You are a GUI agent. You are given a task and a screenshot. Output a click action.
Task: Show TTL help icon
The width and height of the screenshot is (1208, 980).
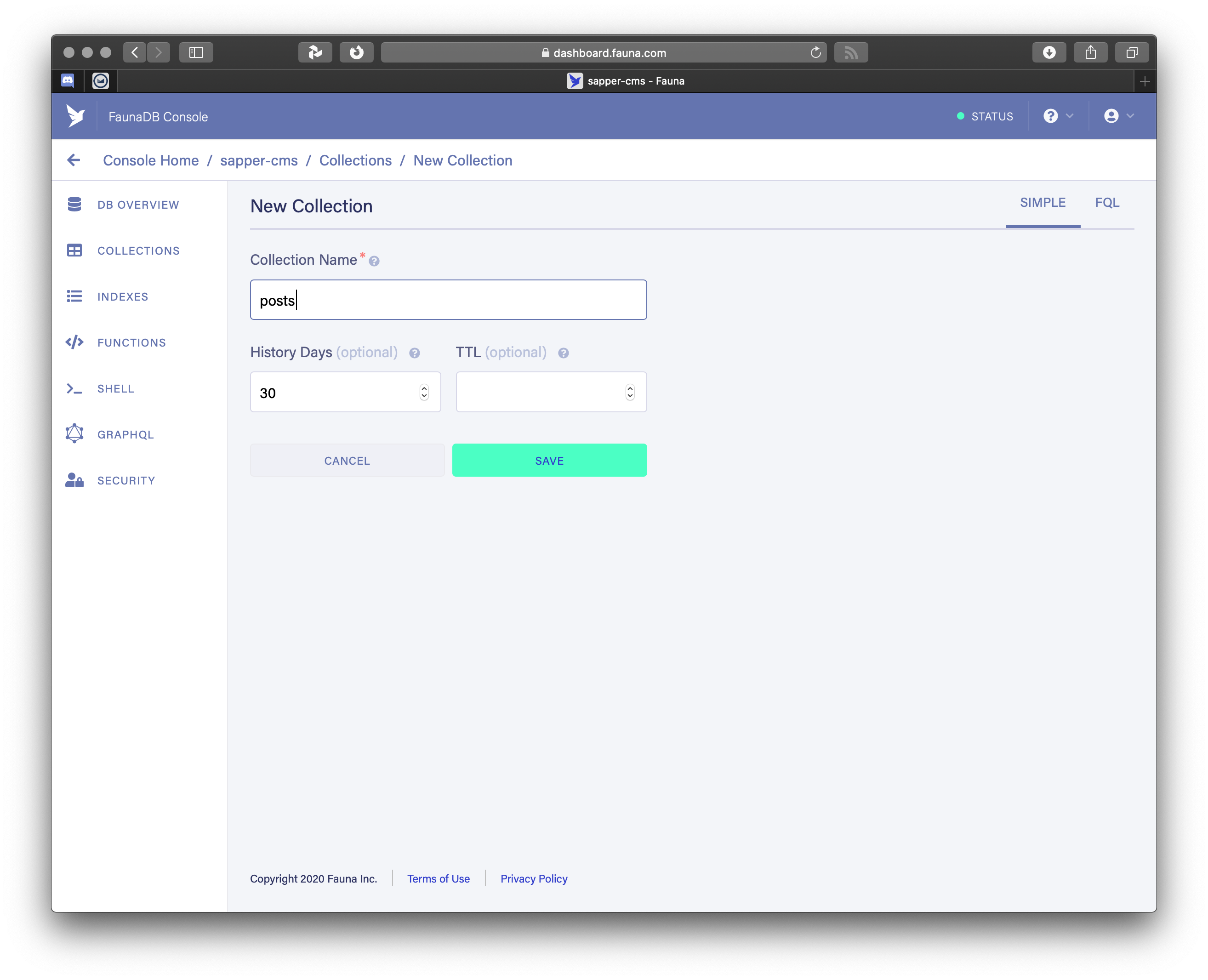[564, 353]
